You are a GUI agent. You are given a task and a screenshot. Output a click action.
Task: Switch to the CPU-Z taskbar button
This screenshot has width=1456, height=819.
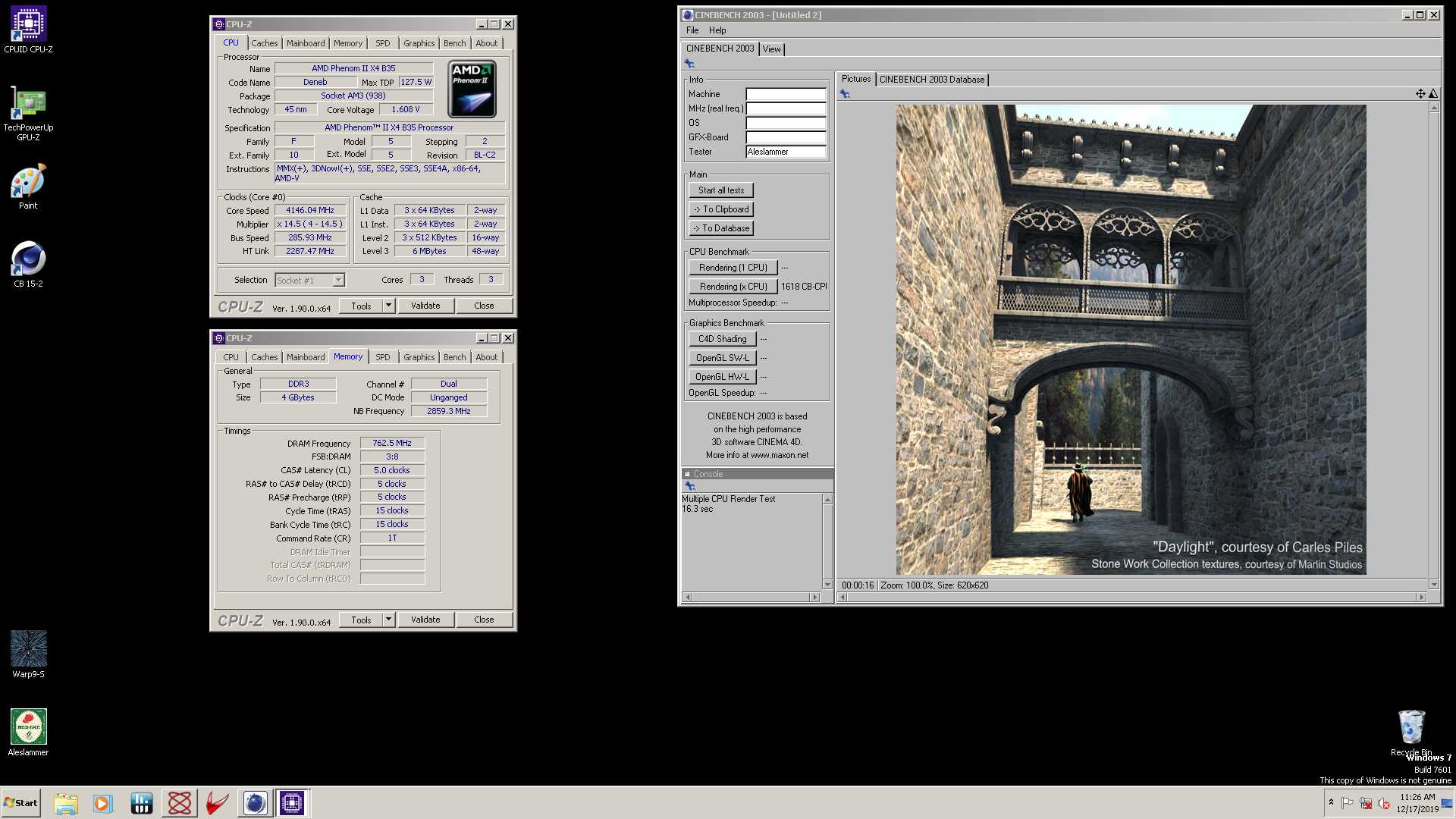pyautogui.click(x=292, y=803)
